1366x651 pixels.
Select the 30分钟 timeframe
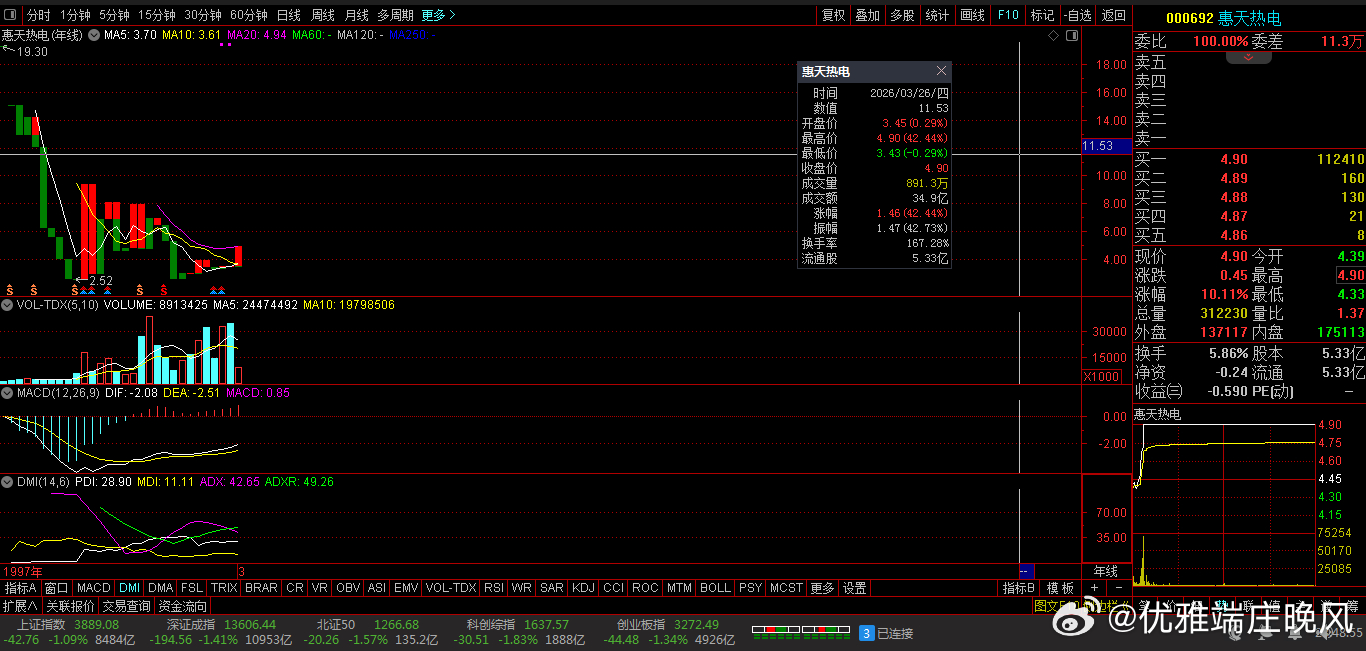coord(202,15)
